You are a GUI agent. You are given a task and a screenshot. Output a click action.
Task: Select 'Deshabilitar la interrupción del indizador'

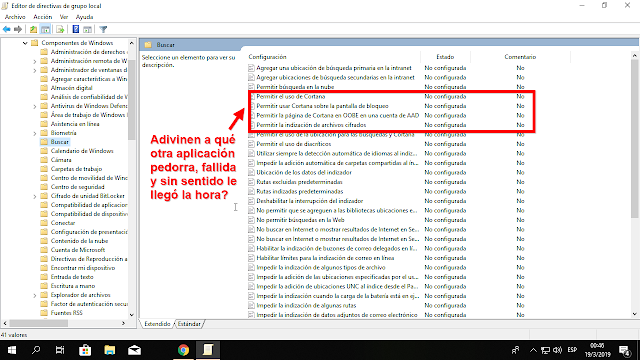pyautogui.click(x=309, y=201)
